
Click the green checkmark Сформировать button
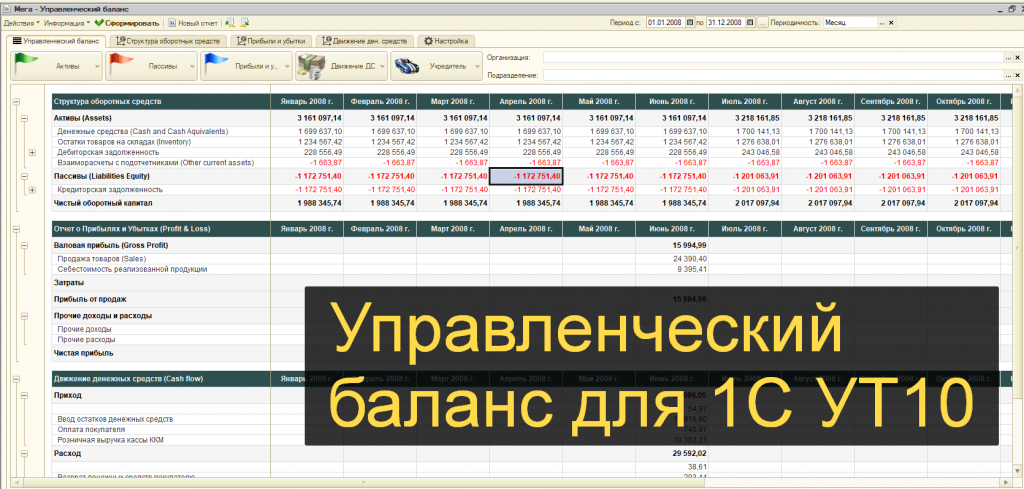pyautogui.click(x=126, y=22)
